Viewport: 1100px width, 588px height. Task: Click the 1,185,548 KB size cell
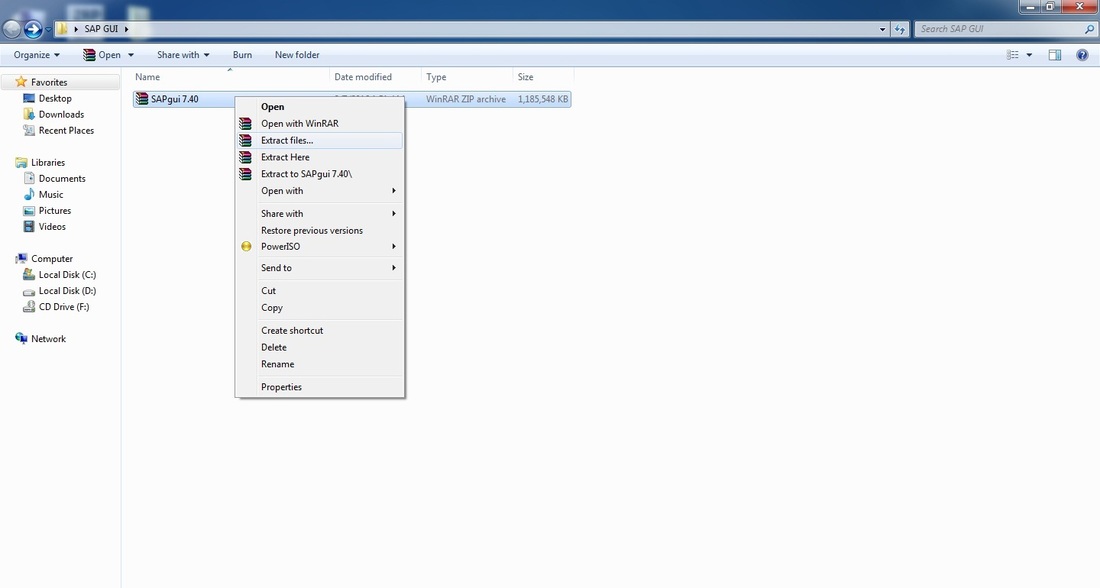[543, 99]
